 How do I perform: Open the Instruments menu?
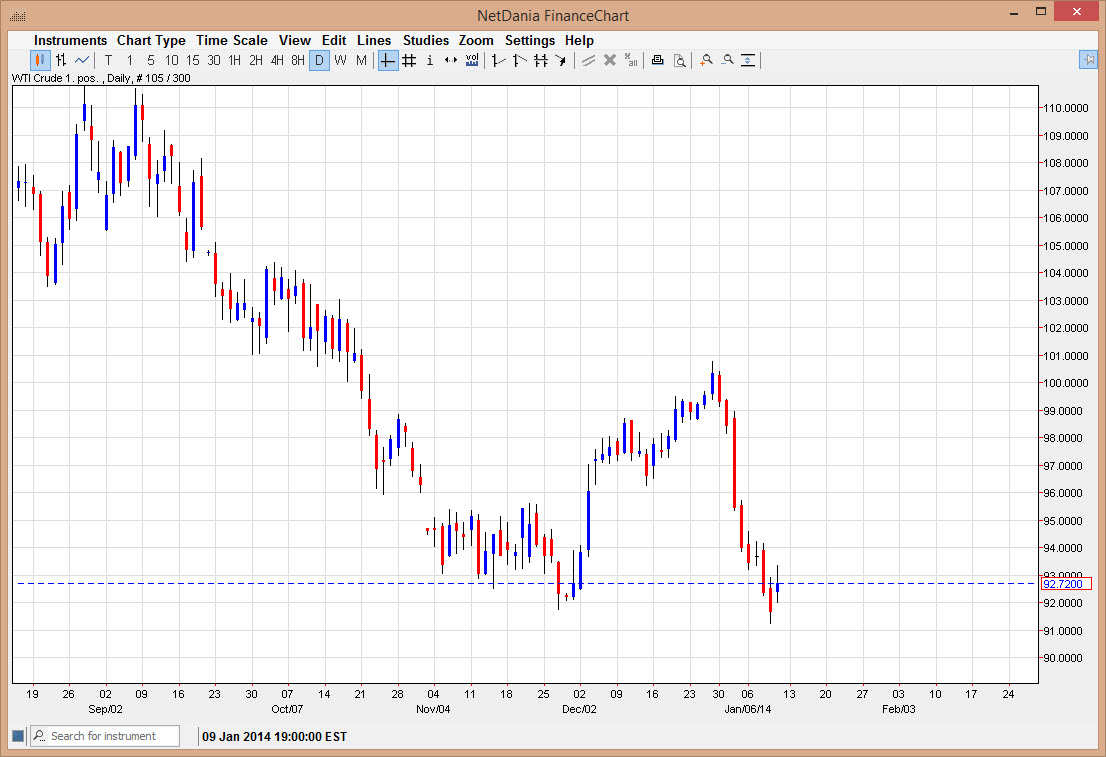(70, 40)
